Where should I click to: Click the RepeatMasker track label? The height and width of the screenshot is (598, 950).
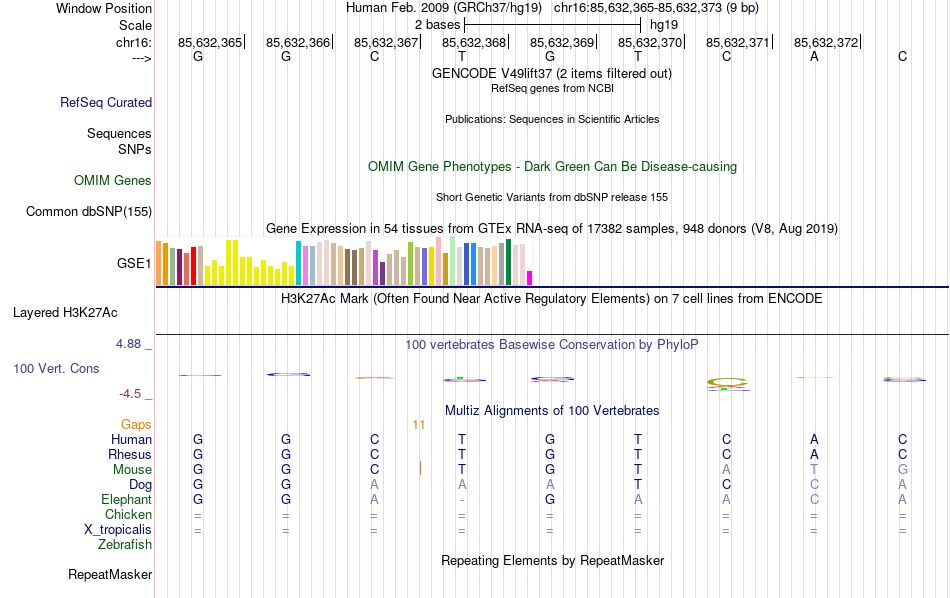[110, 574]
